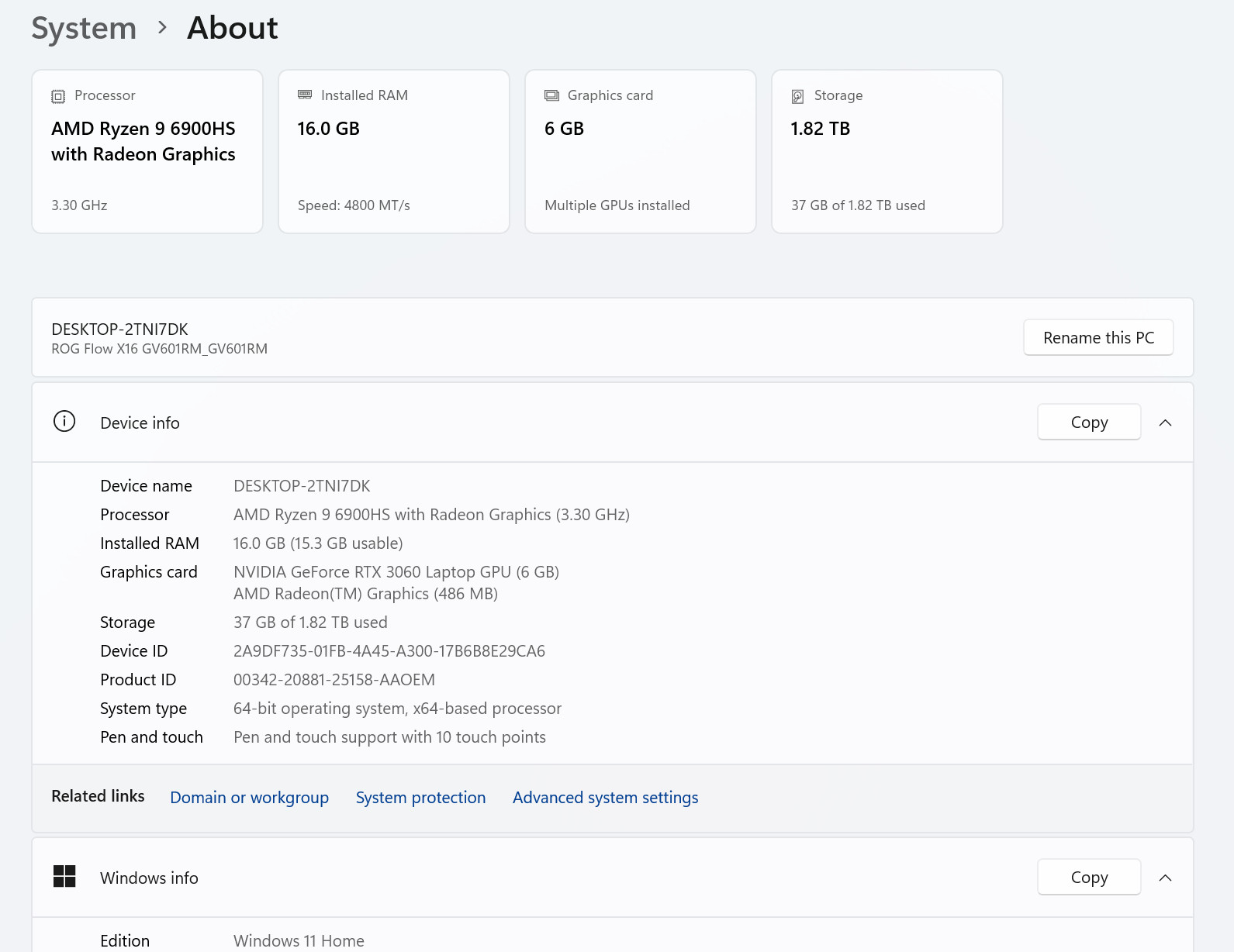Click the Windows logo icon
The height and width of the screenshot is (952, 1234).
click(64, 877)
